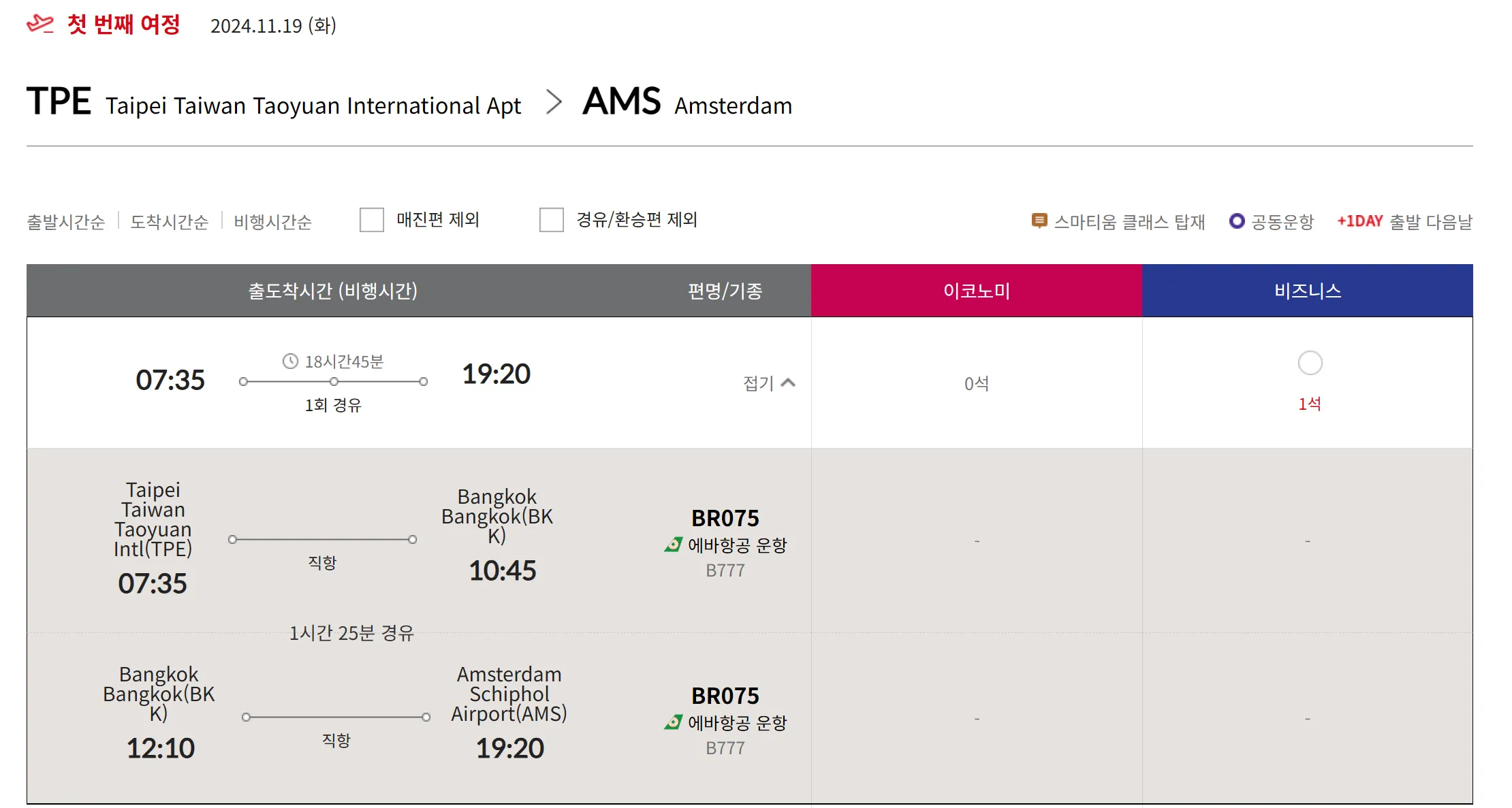Click the 1회 경유 route line

(333, 382)
